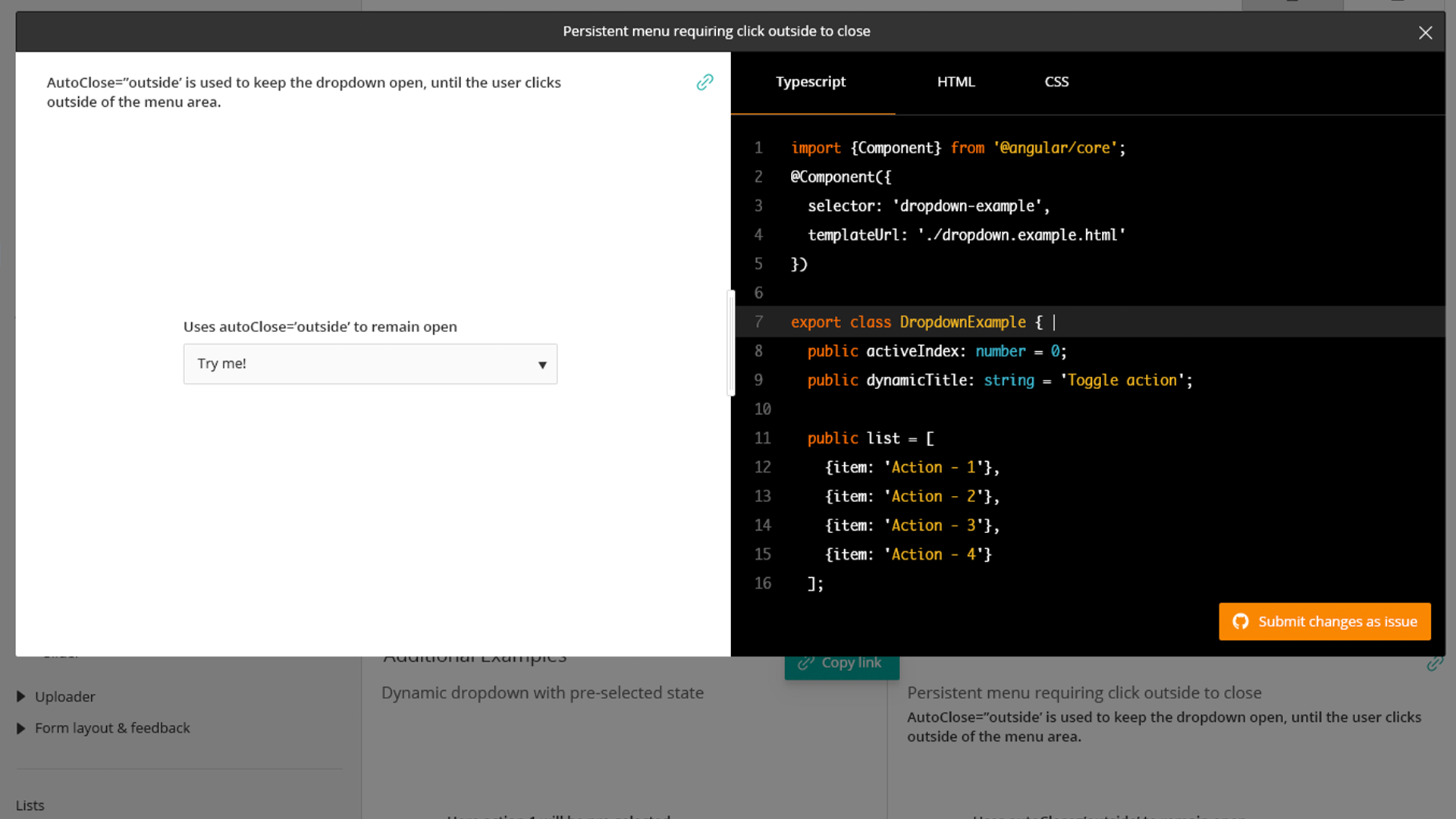1456x819 pixels.
Task: Click the link icon beside the persistent menu example
Action: point(1436,663)
